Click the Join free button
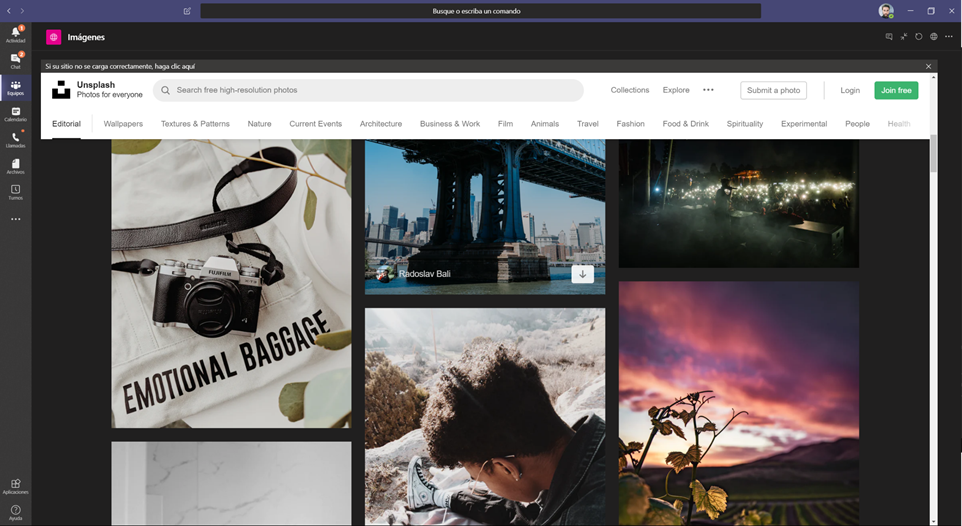The width and height of the screenshot is (962, 526). coord(895,90)
